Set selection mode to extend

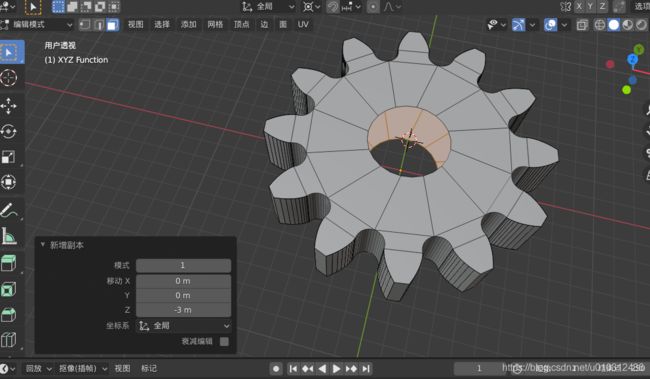click(x=72, y=7)
